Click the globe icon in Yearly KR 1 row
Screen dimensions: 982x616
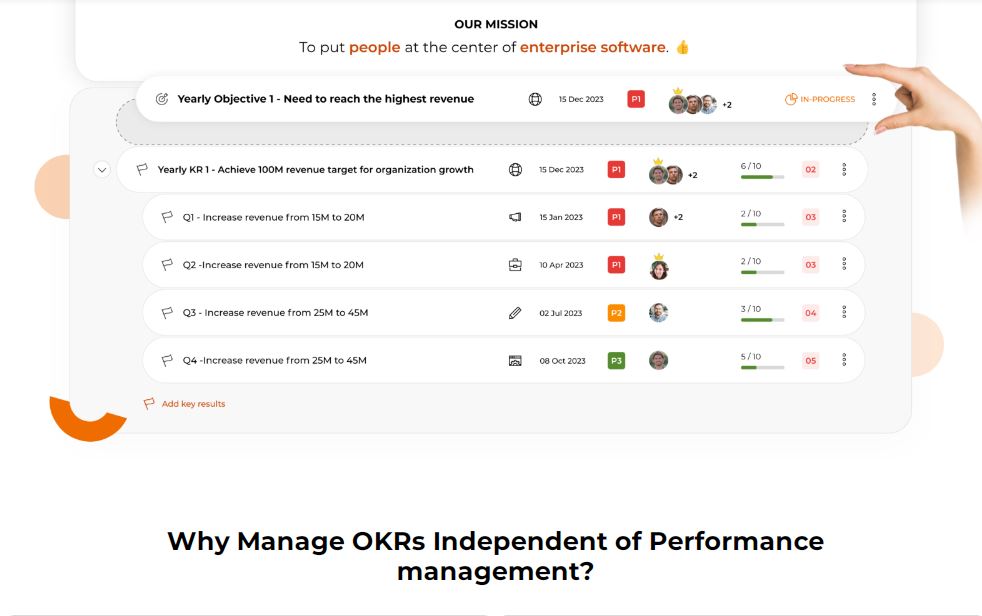pyautogui.click(x=515, y=170)
